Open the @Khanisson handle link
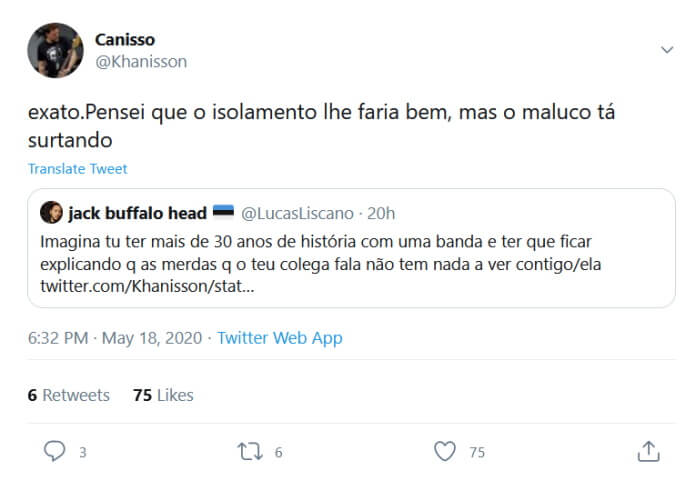Screen dimensions: 696x481 pos(140,61)
